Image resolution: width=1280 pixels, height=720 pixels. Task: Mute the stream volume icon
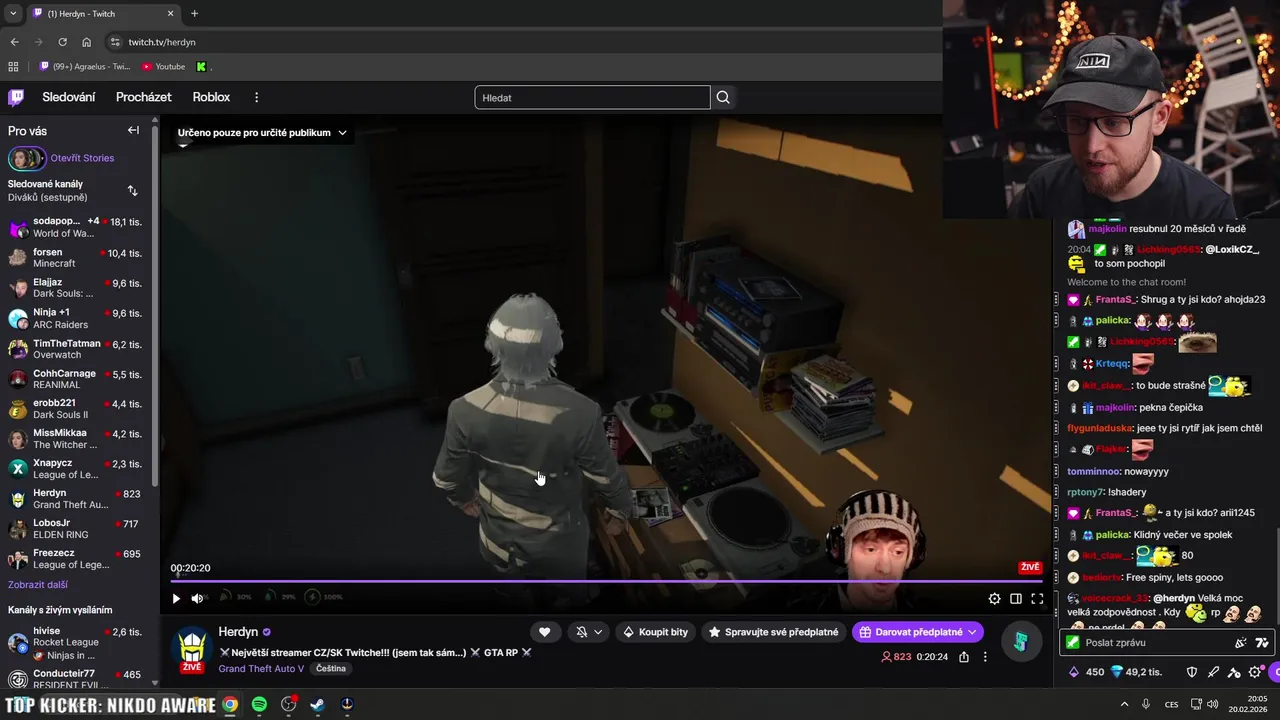[197, 598]
